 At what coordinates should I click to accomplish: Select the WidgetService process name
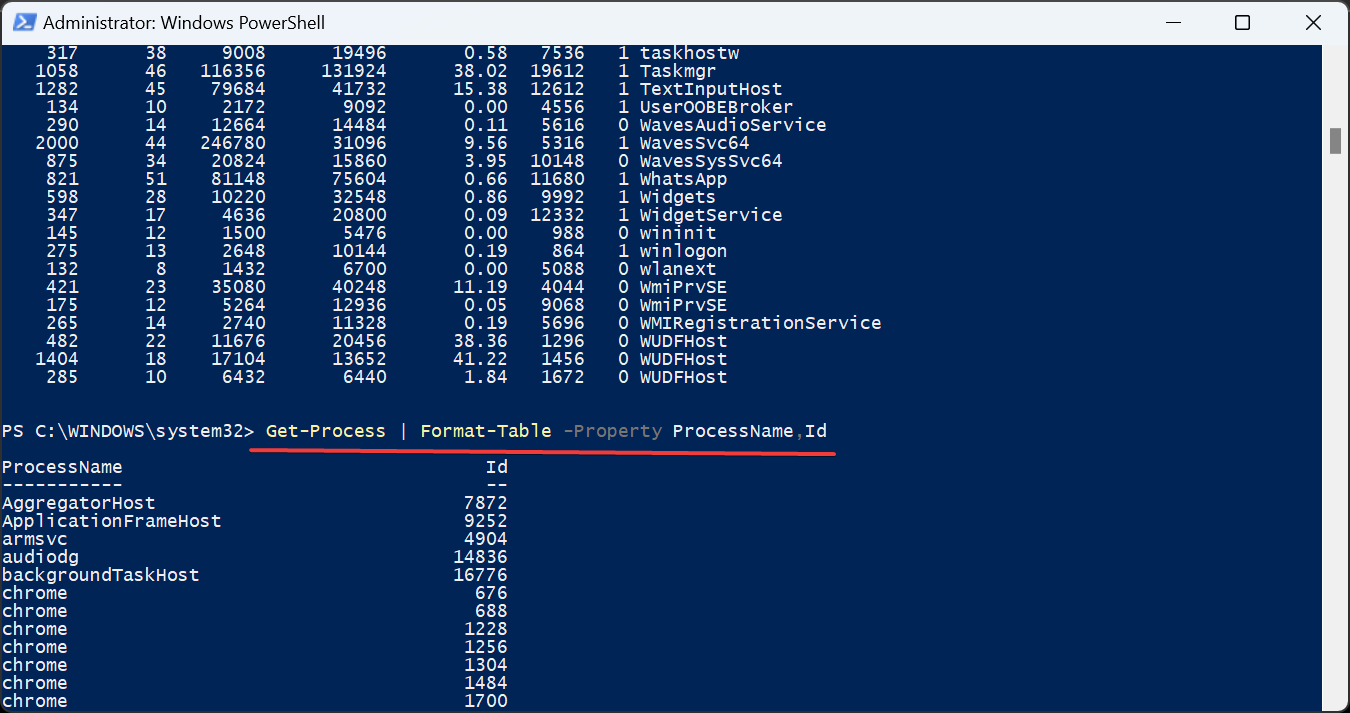click(712, 215)
